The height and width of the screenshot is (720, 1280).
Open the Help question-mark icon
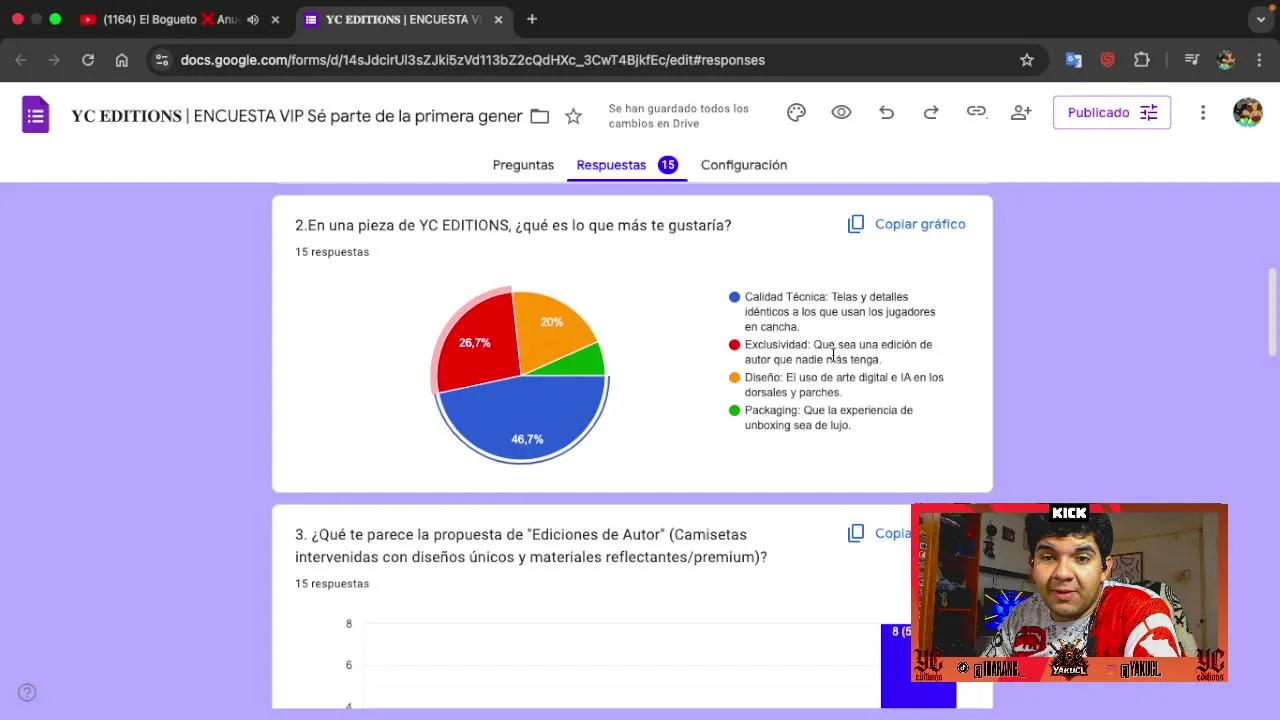27,692
